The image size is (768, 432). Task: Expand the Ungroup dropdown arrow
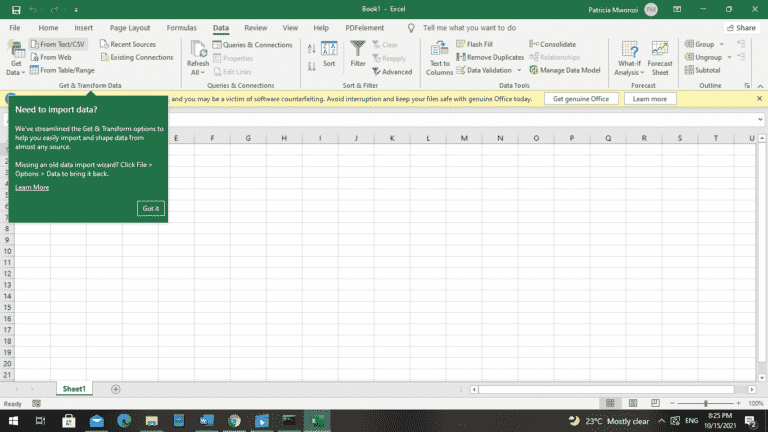(x=729, y=57)
